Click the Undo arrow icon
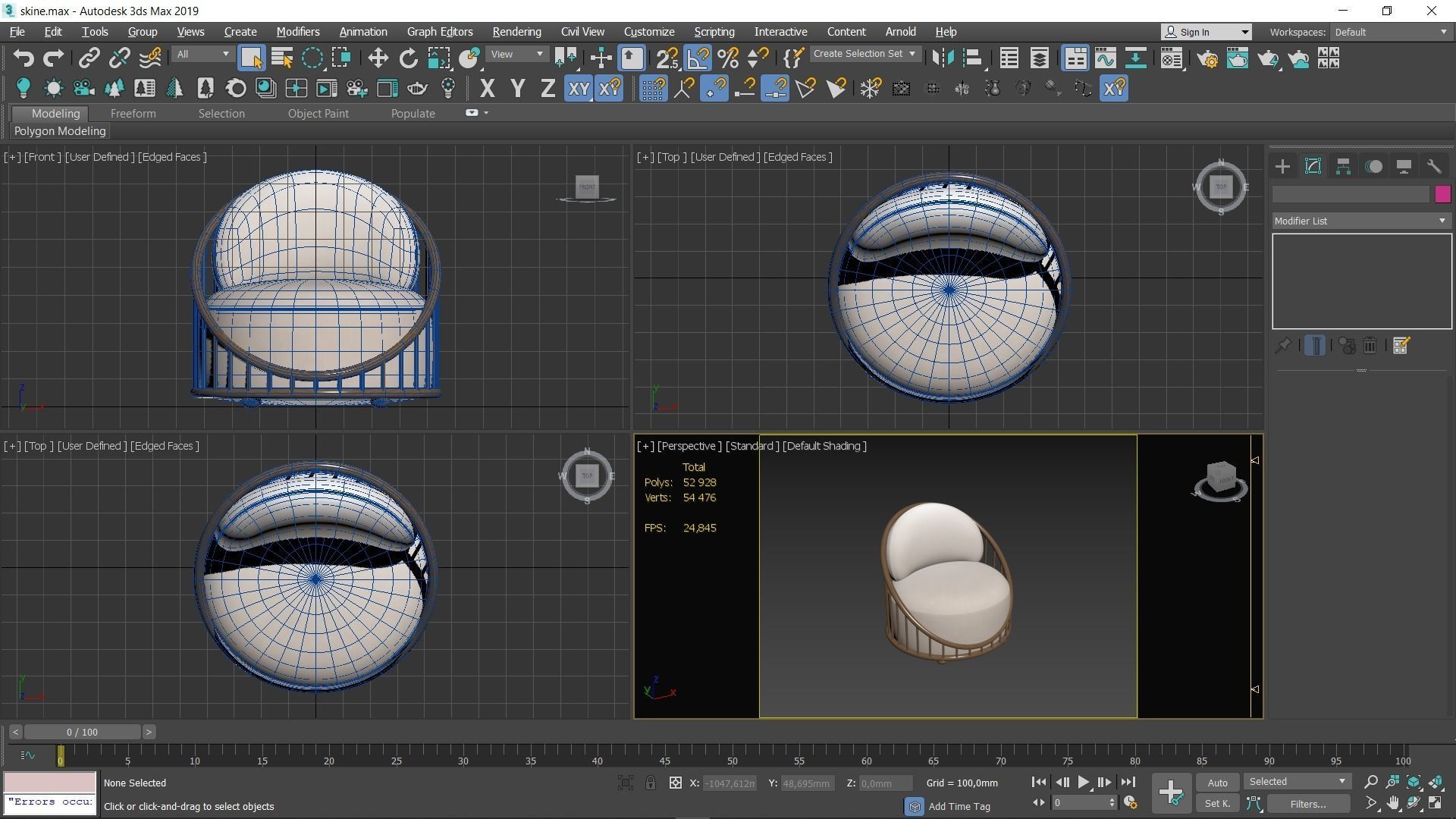 click(x=24, y=58)
